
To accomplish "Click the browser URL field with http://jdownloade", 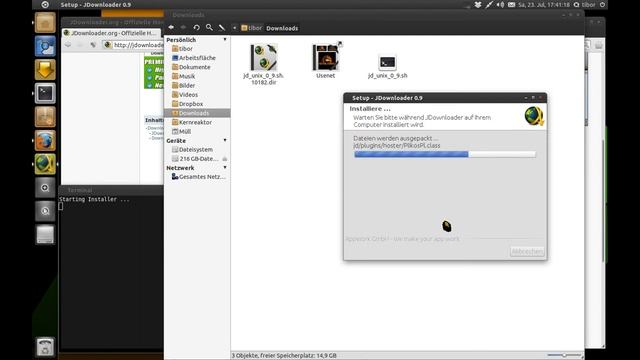I will pyautogui.click(x=133, y=45).
